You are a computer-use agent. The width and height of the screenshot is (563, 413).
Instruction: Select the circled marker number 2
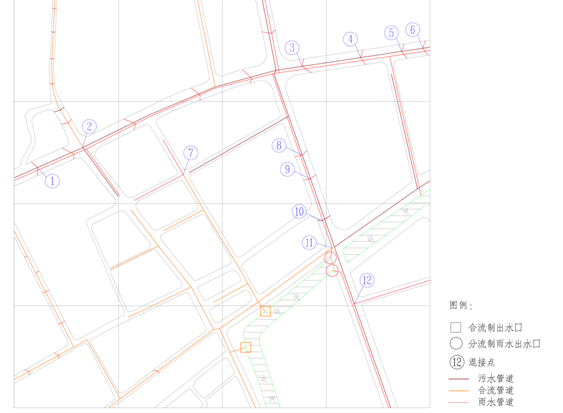(89, 126)
